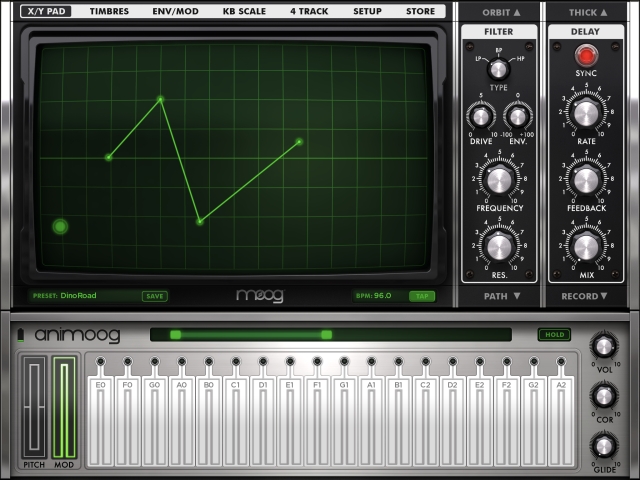Open the Timbres tab

pos(109,12)
